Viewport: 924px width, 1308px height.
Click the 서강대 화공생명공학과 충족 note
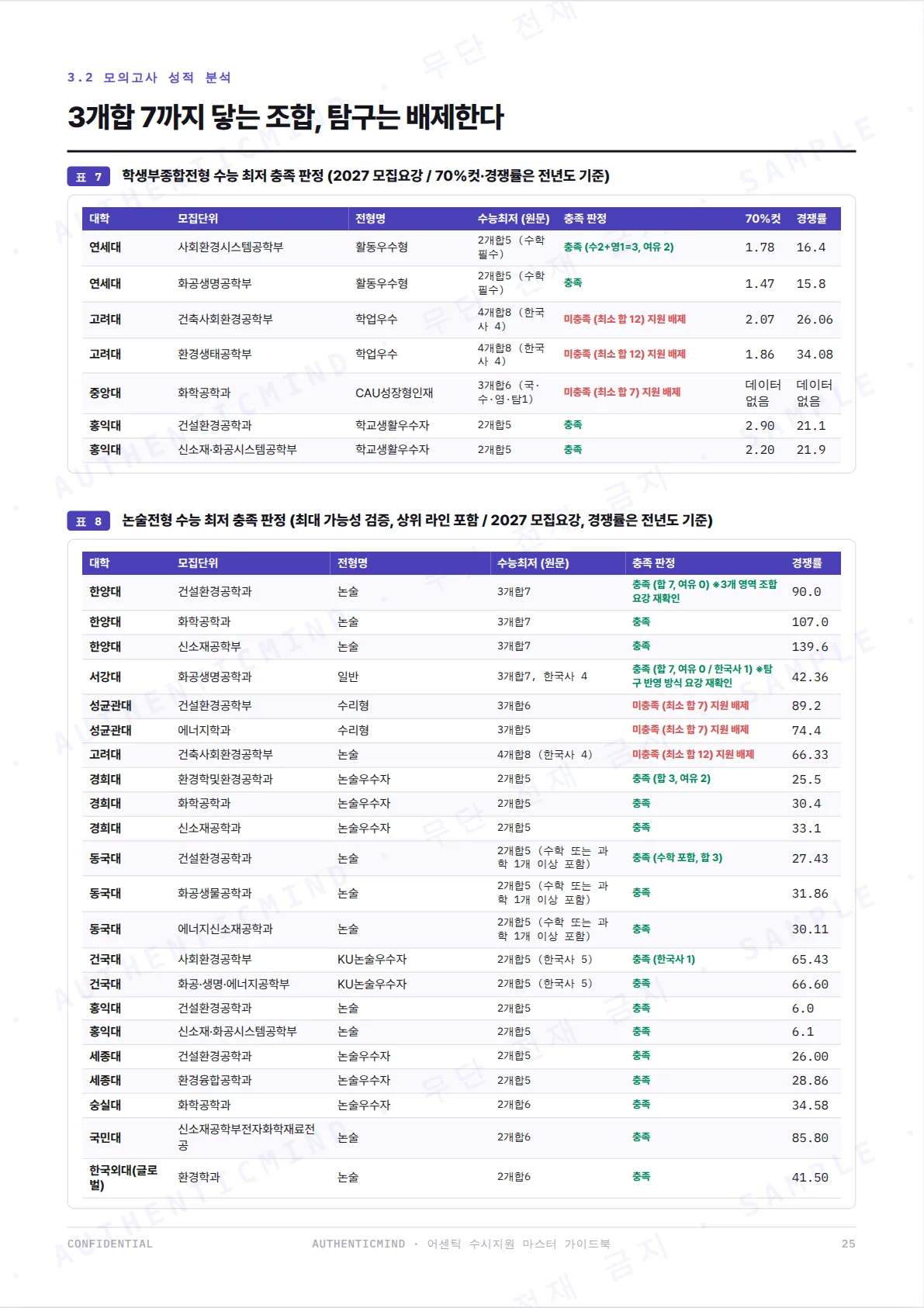click(702, 676)
